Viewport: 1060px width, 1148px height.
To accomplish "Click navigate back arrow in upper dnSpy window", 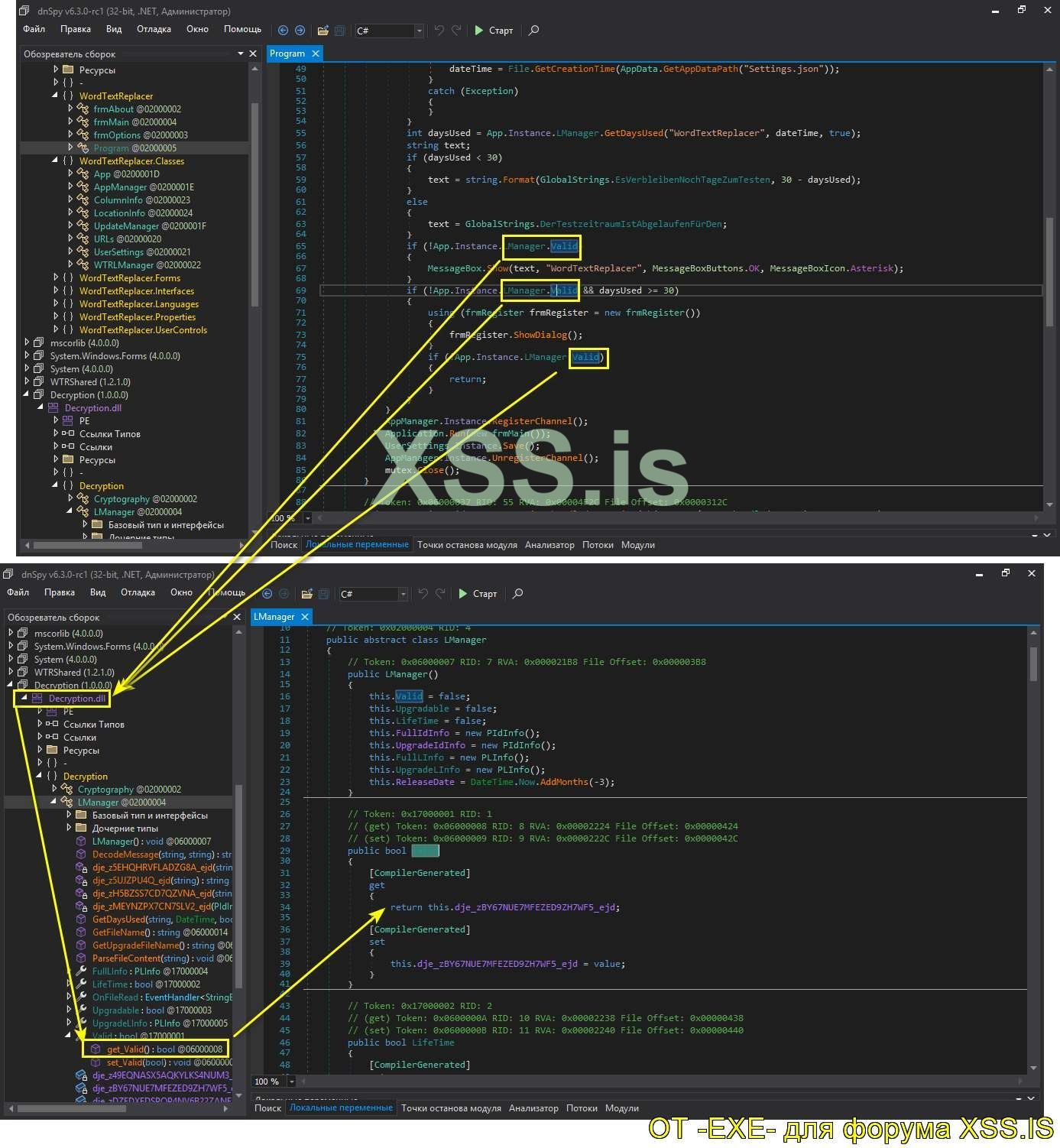I will (x=283, y=31).
